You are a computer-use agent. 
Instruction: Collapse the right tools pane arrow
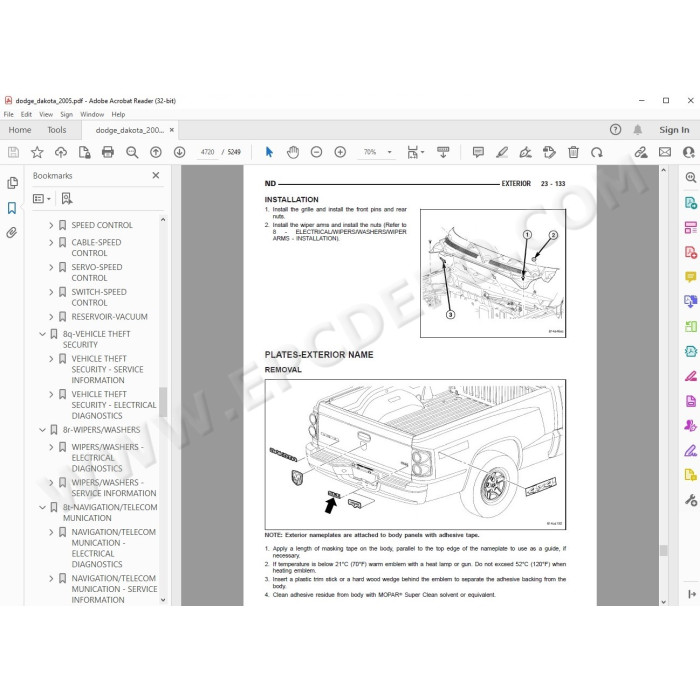(692, 594)
